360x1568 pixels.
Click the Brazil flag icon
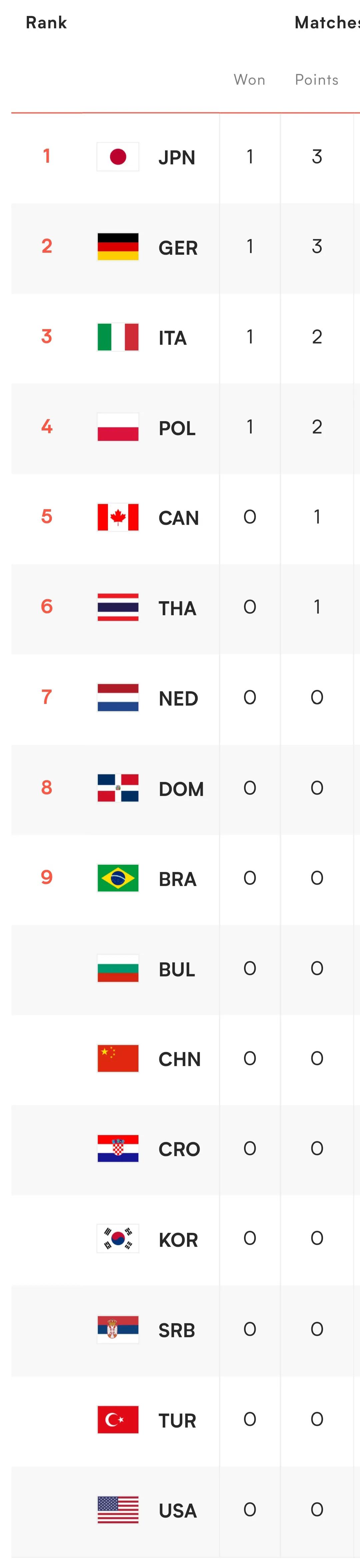coord(118,878)
